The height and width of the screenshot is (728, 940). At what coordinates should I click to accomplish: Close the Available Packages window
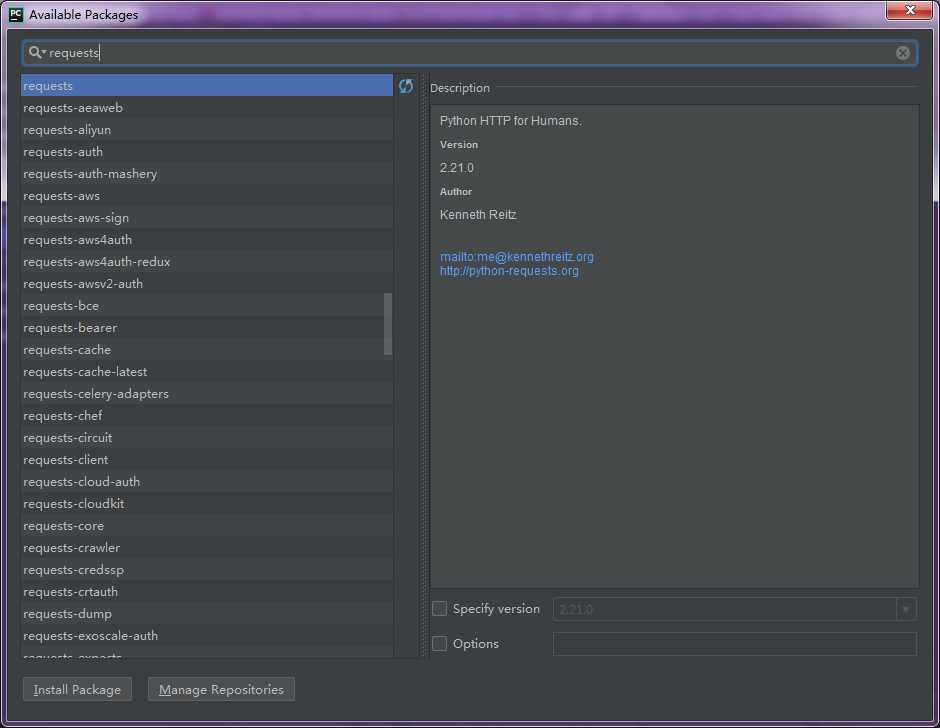[x=909, y=10]
